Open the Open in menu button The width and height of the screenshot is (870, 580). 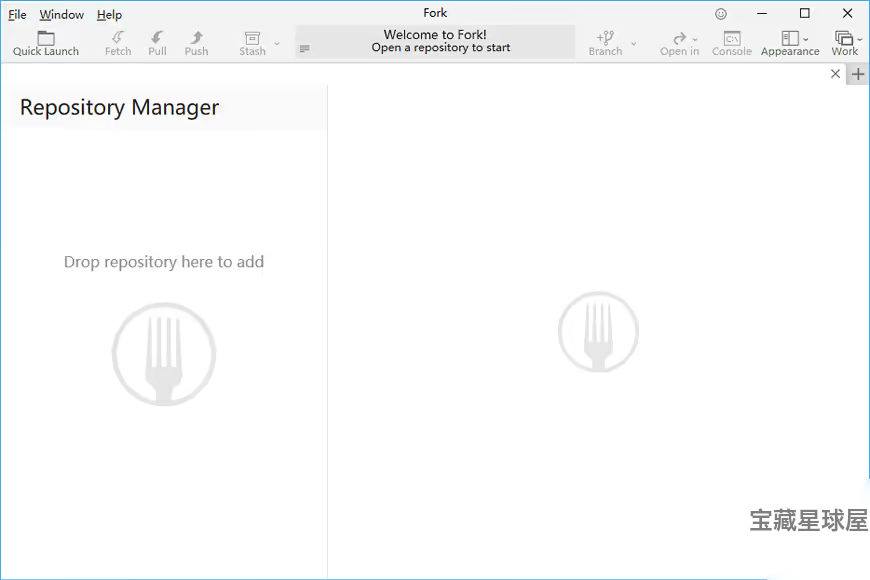point(679,43)
